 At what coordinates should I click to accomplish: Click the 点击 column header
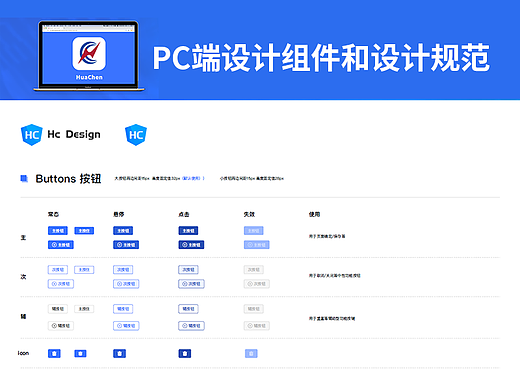click(x=184, y=214)
